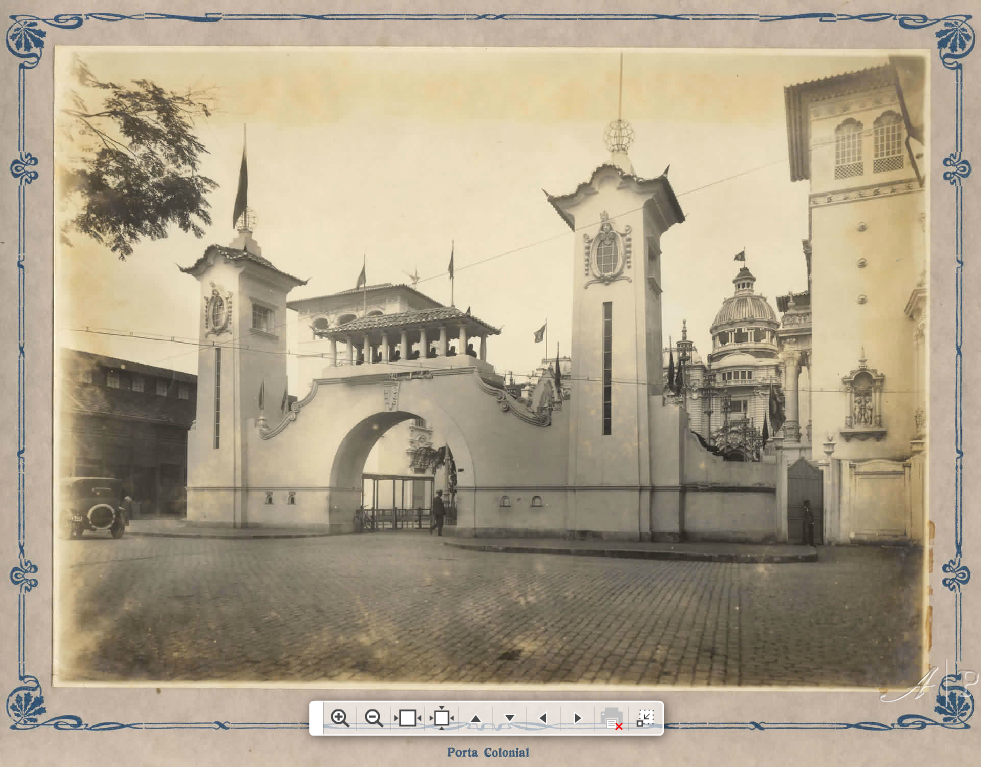981x767 pixels.
Task: Pan the image right with right arrow
Action: click(577, 718)
